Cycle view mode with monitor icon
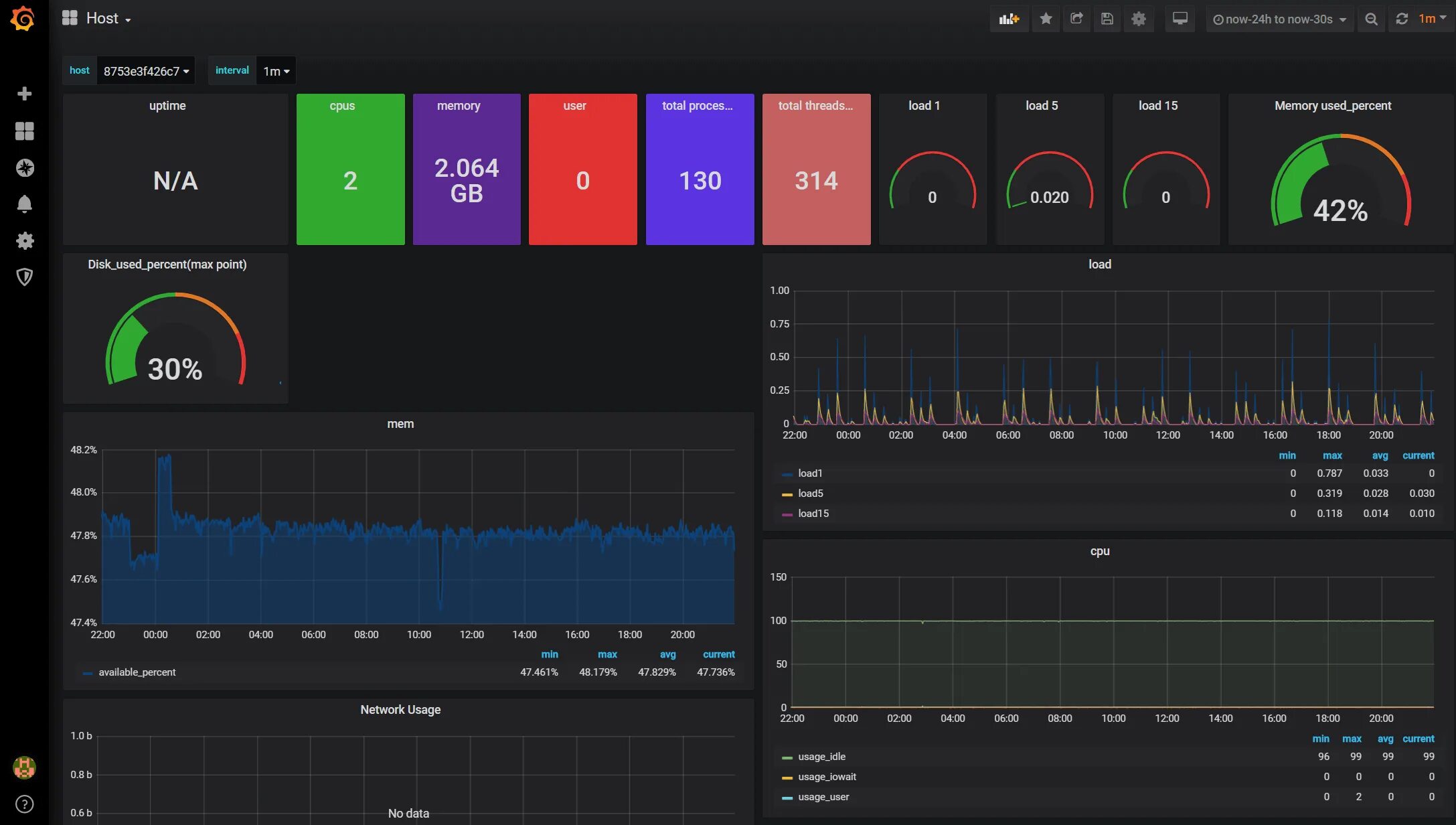 tap(1180, 19)
